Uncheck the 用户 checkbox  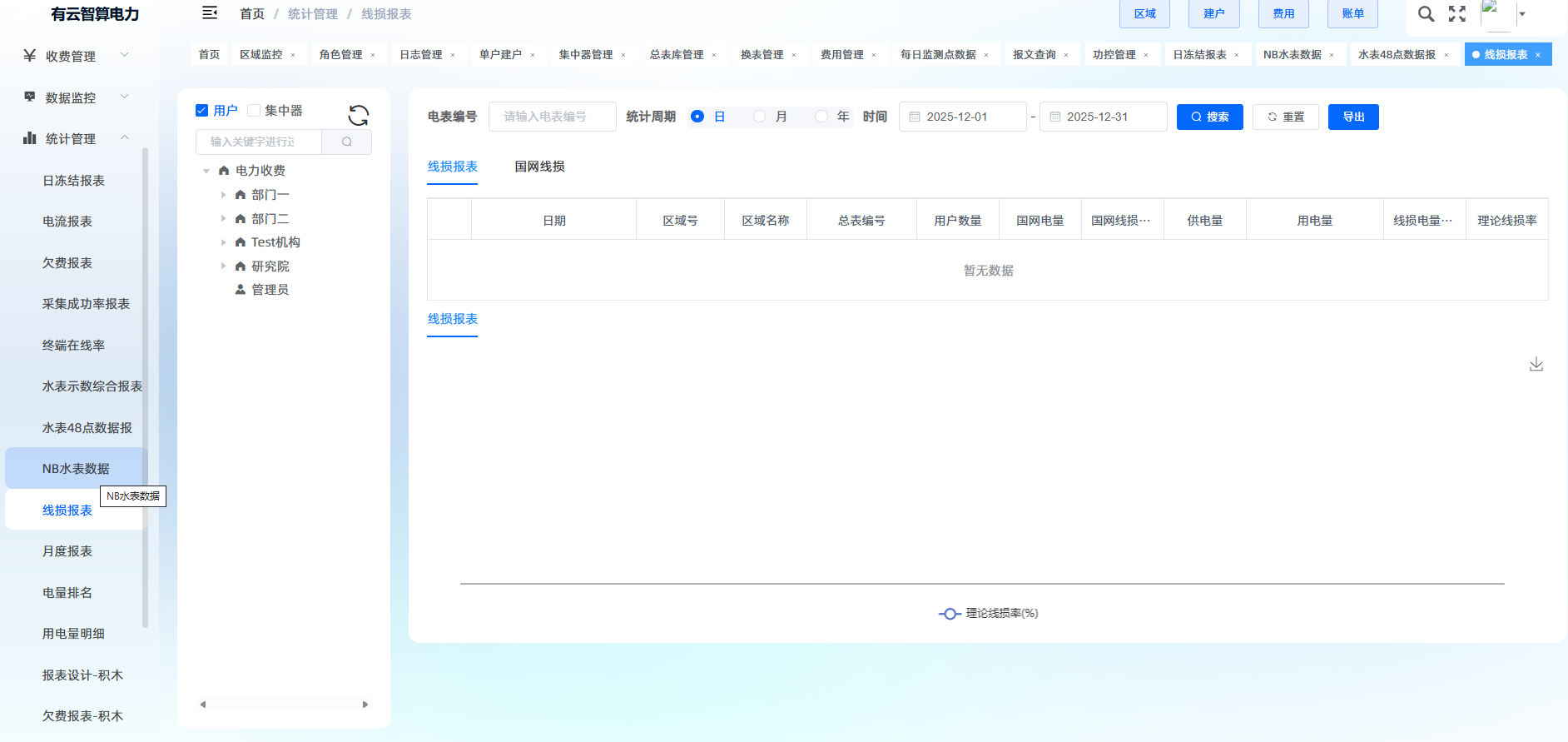click(x=201, y=111)
